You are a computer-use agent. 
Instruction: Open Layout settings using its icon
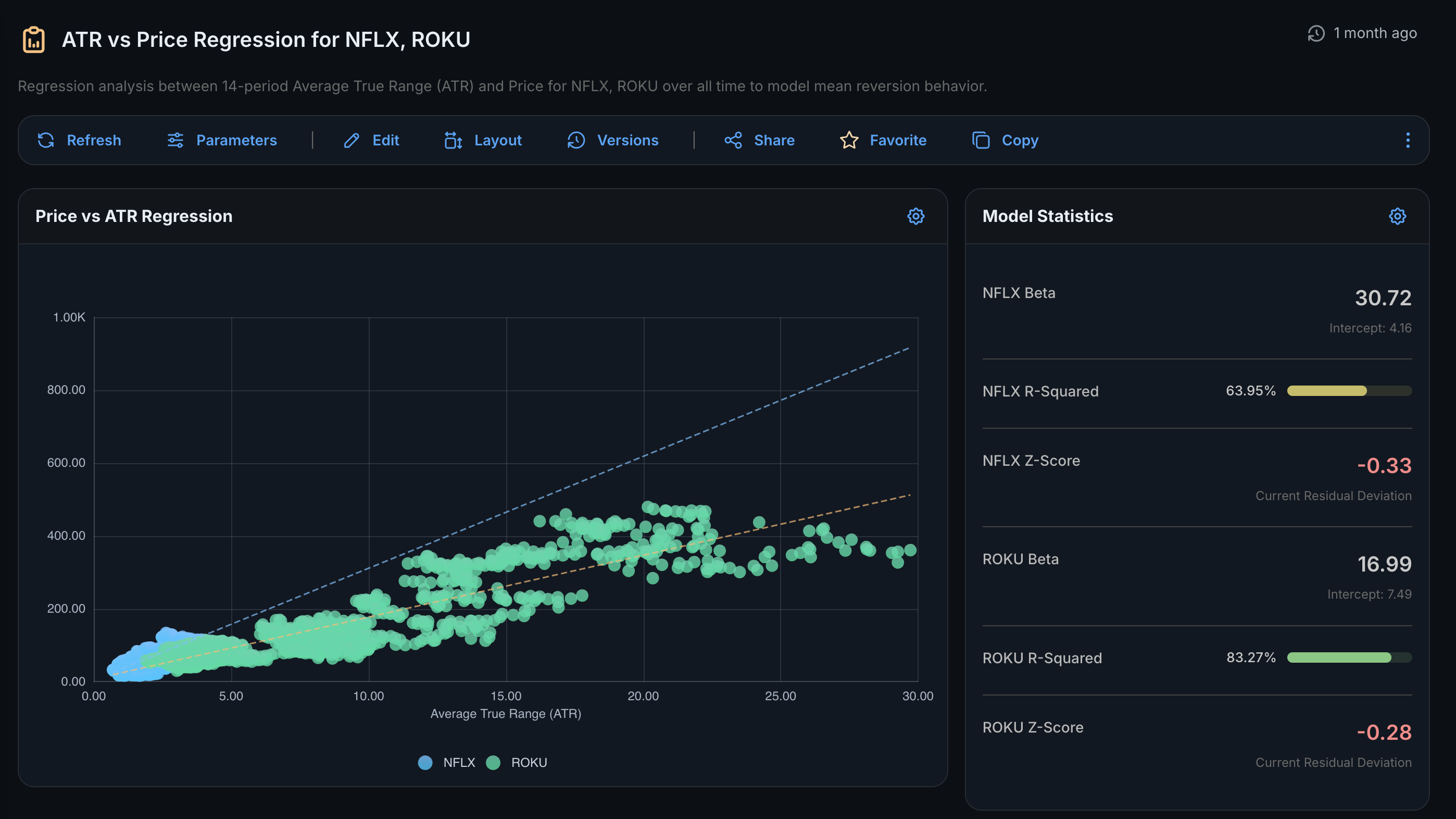(452, 140)
